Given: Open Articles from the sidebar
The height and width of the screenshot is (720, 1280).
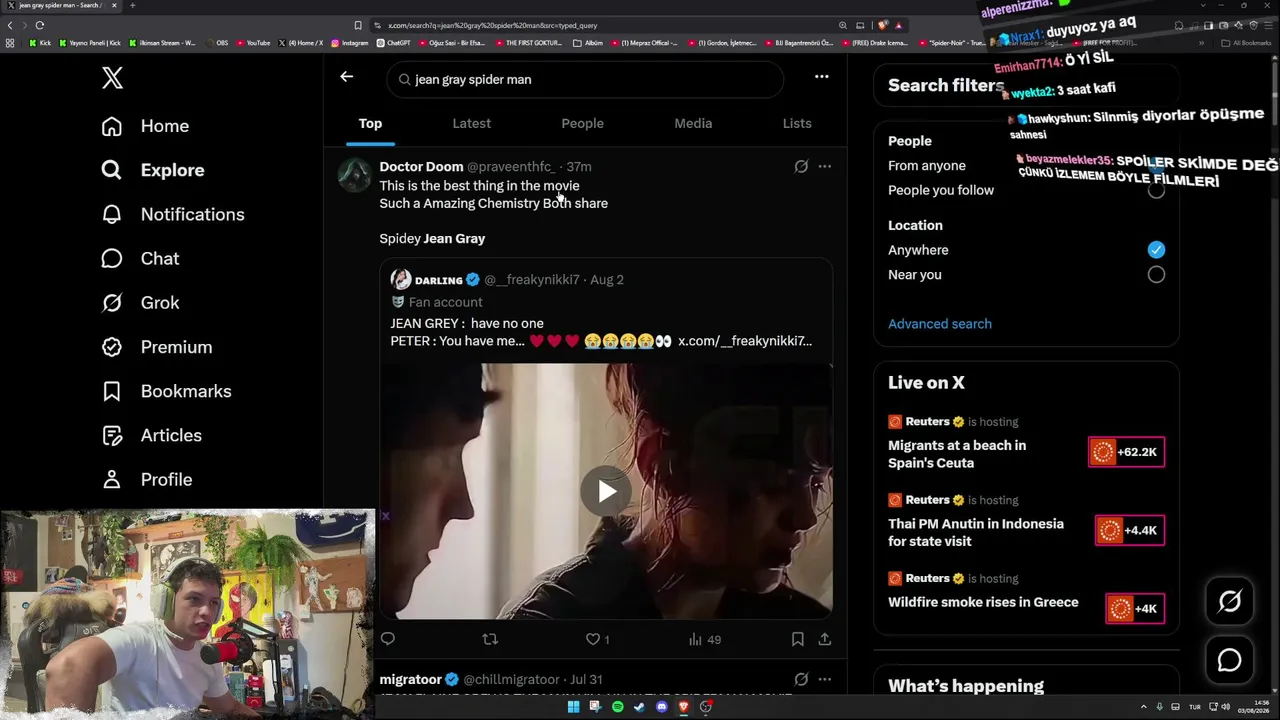Looking at the screenshot, I should pos(151,435).
